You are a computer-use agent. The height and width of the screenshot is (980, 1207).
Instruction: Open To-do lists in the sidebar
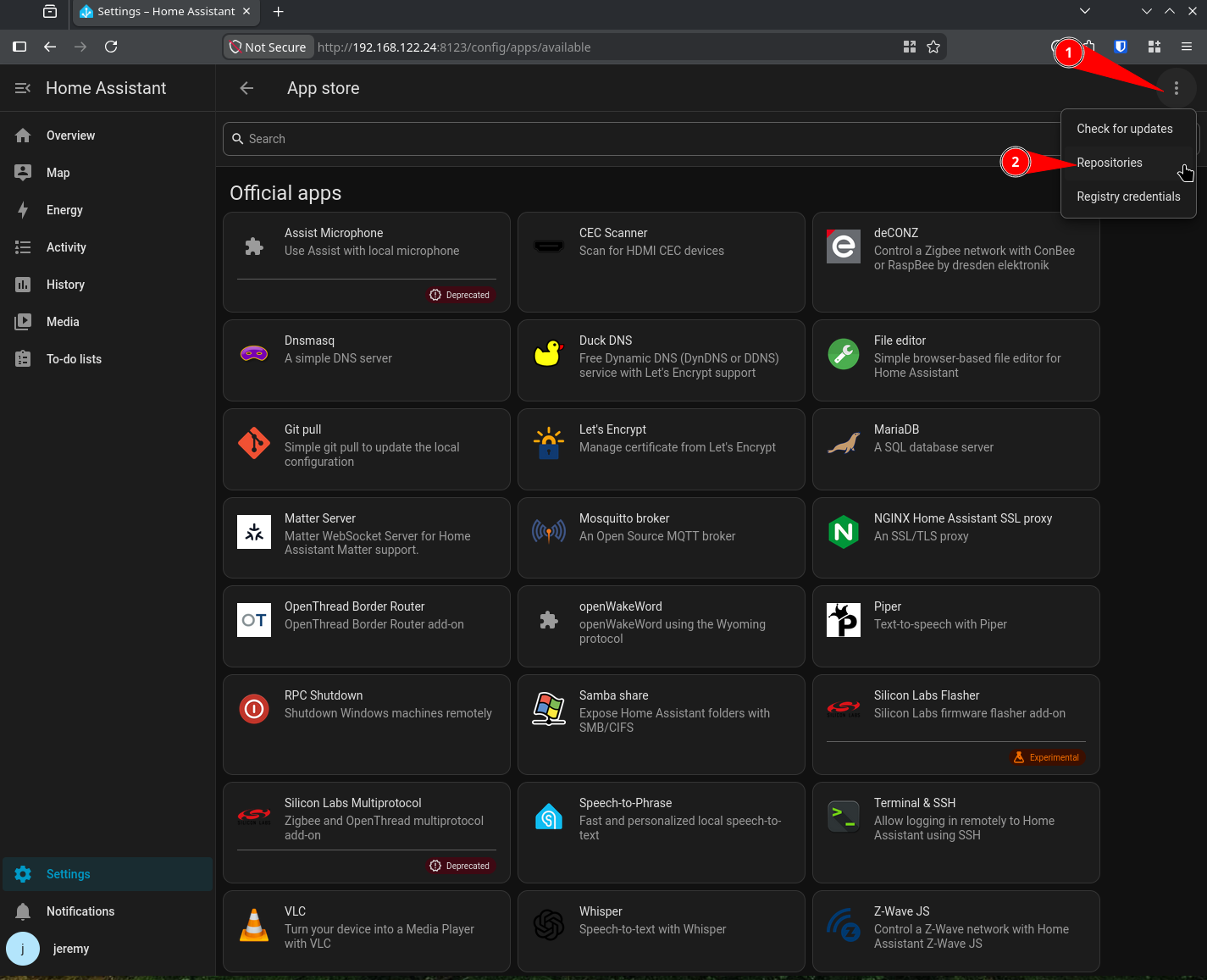(x=107, y=359)
